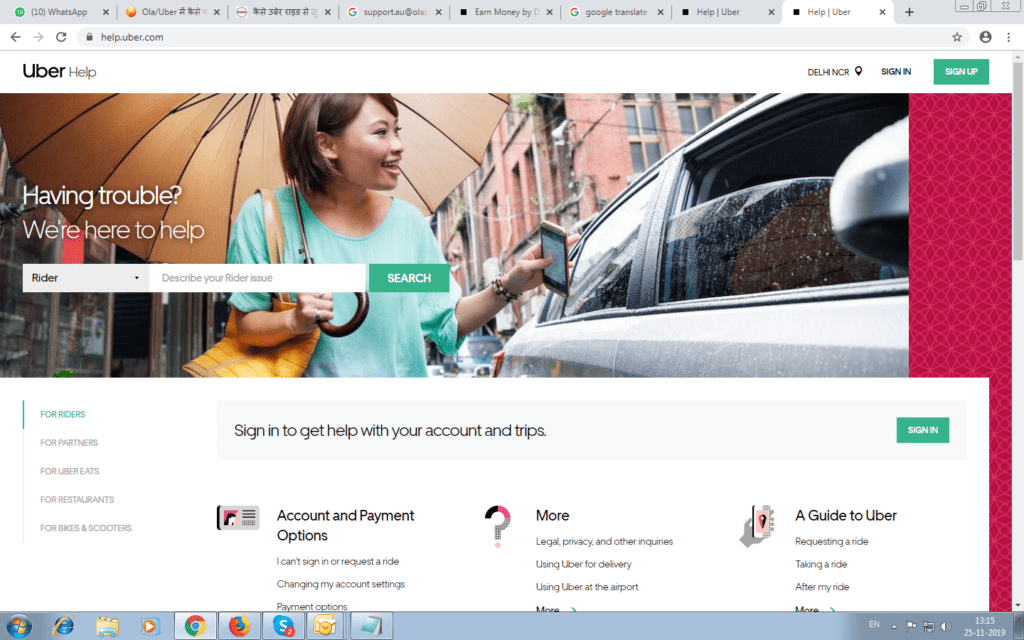Switch to the Ola/Uber tab

172,12
